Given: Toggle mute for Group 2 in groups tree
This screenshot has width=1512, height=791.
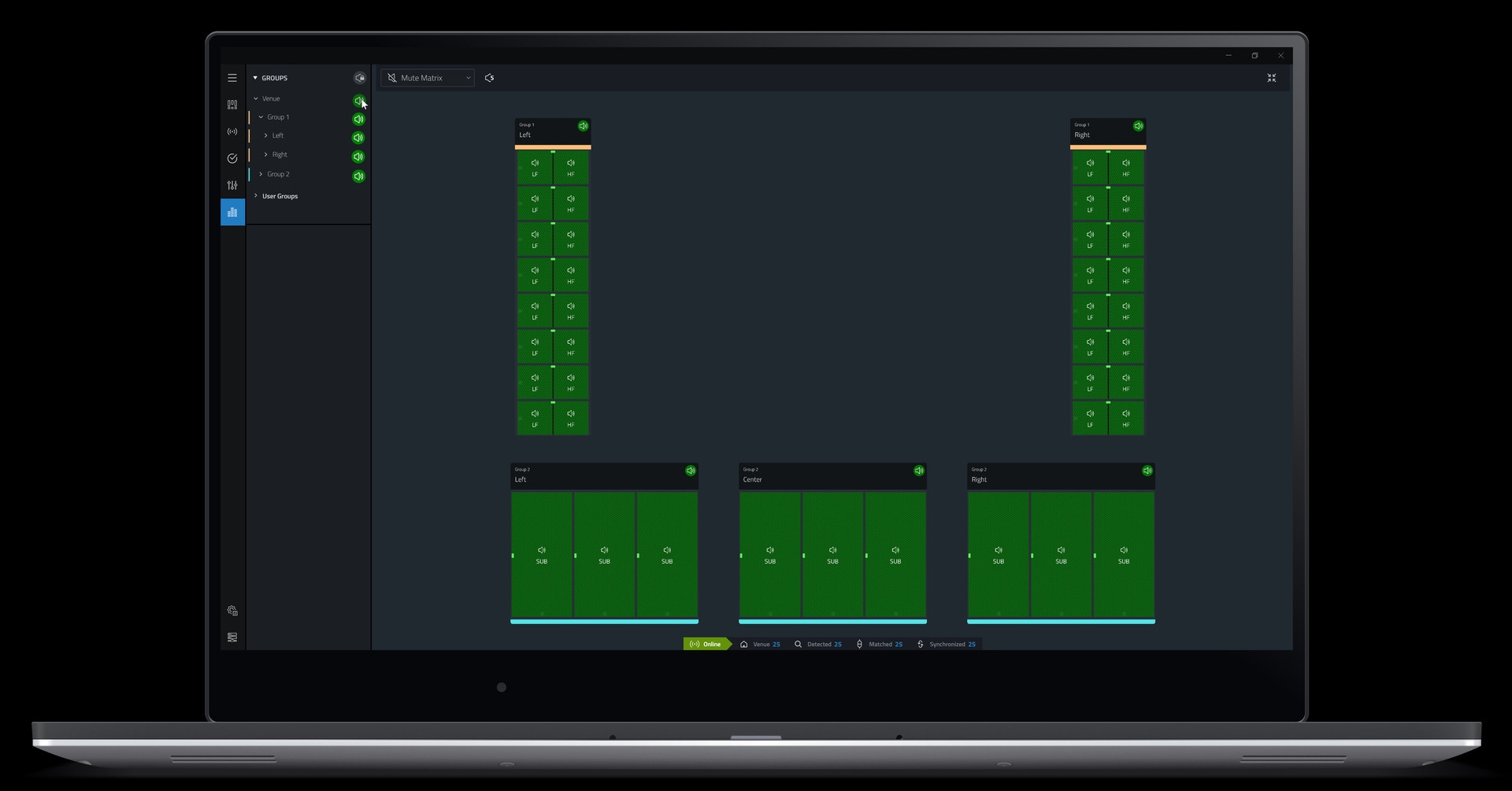Looking at the screenshot, I should pyautogui.click(x=358, y=176).
